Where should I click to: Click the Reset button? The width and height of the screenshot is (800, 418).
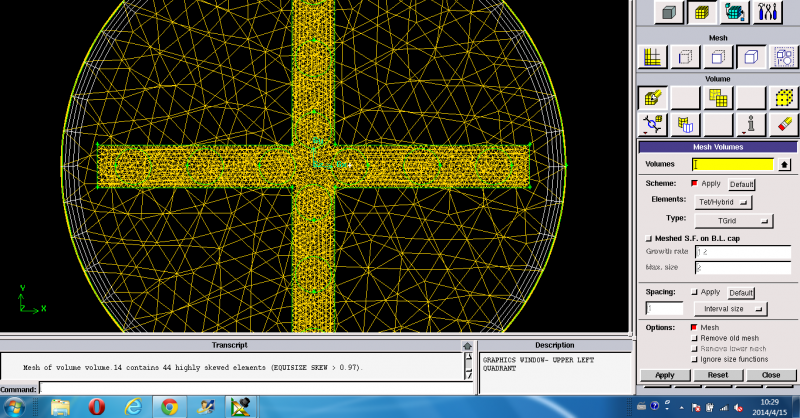(x=717, y=375)
